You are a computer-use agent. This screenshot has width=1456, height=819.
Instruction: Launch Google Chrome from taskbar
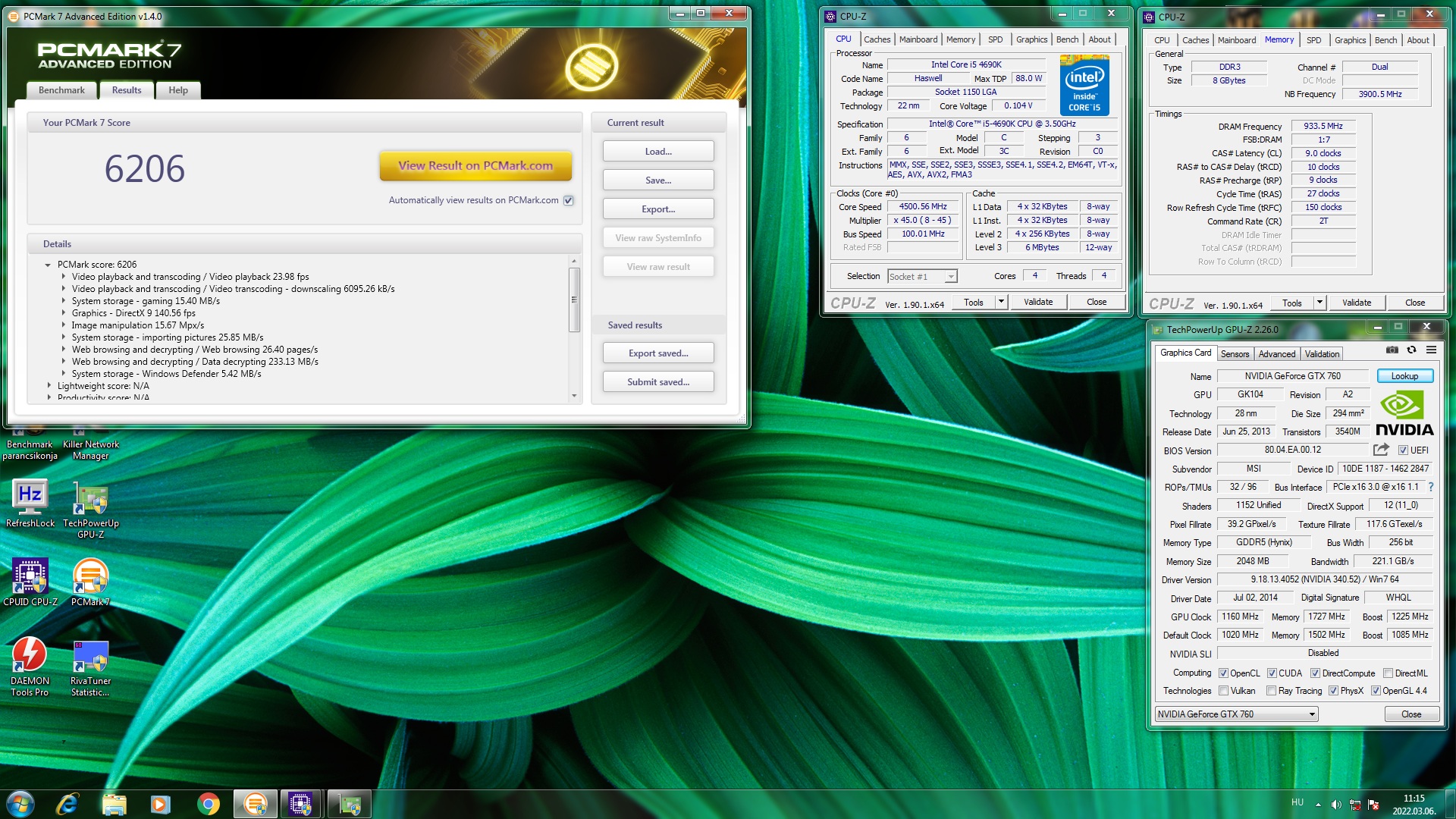click(x=208, y=804)
